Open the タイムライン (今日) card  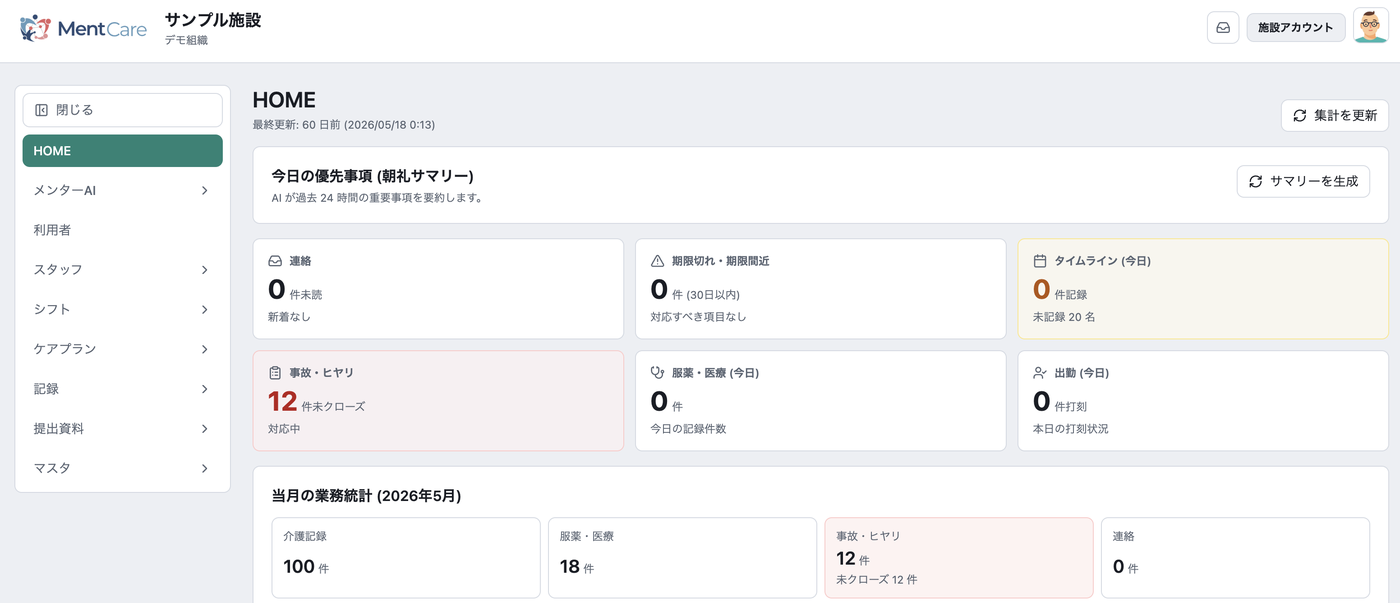click(1203, 289)
